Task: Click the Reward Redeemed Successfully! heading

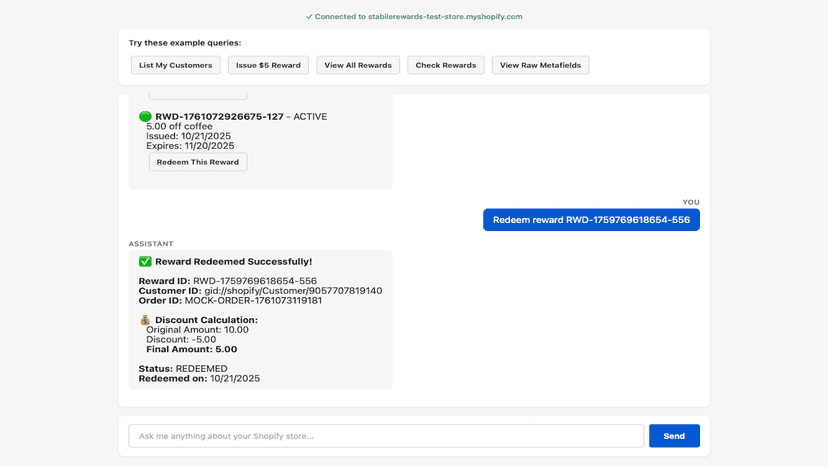Action: tap(233, 262)
